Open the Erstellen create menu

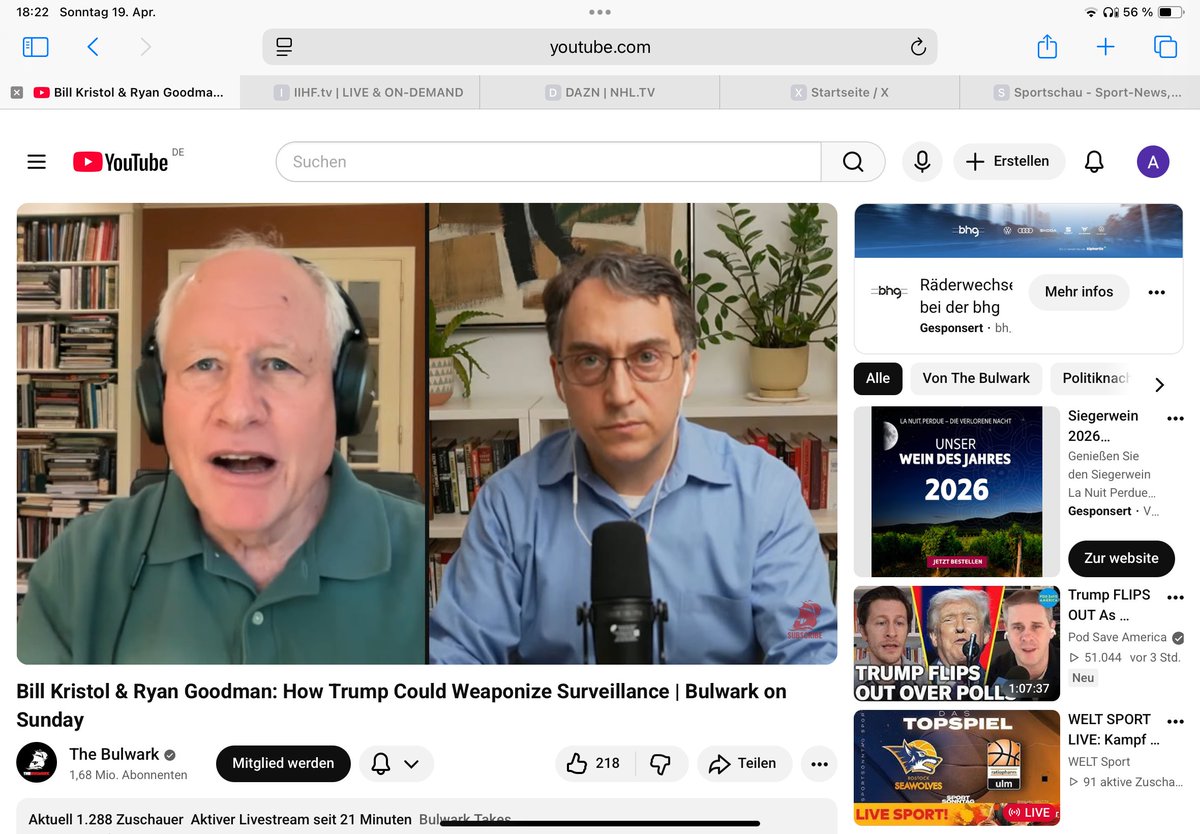(x=1008, y=162)
